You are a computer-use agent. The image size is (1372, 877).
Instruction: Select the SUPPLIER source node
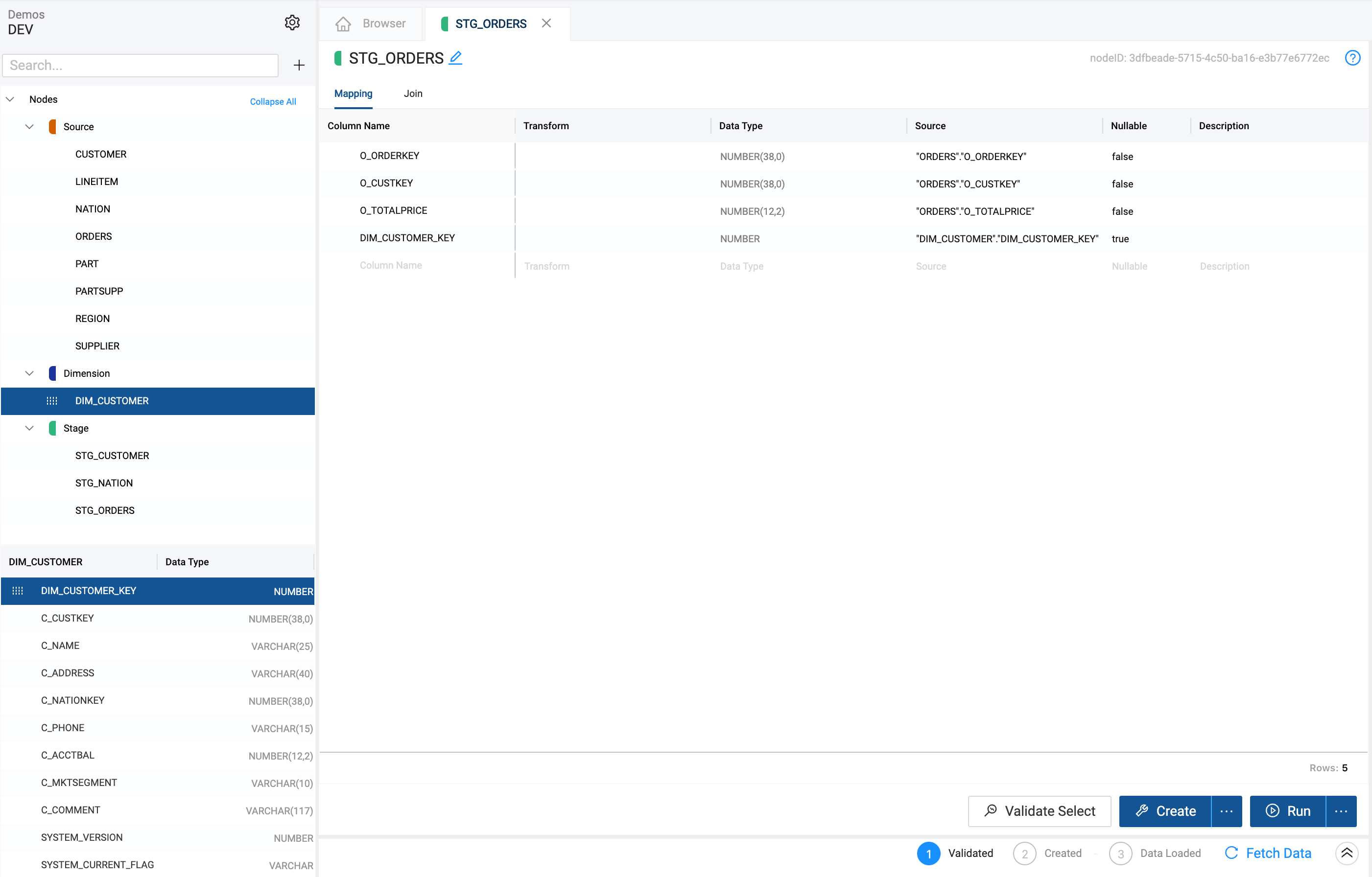(x=97, y=346)
